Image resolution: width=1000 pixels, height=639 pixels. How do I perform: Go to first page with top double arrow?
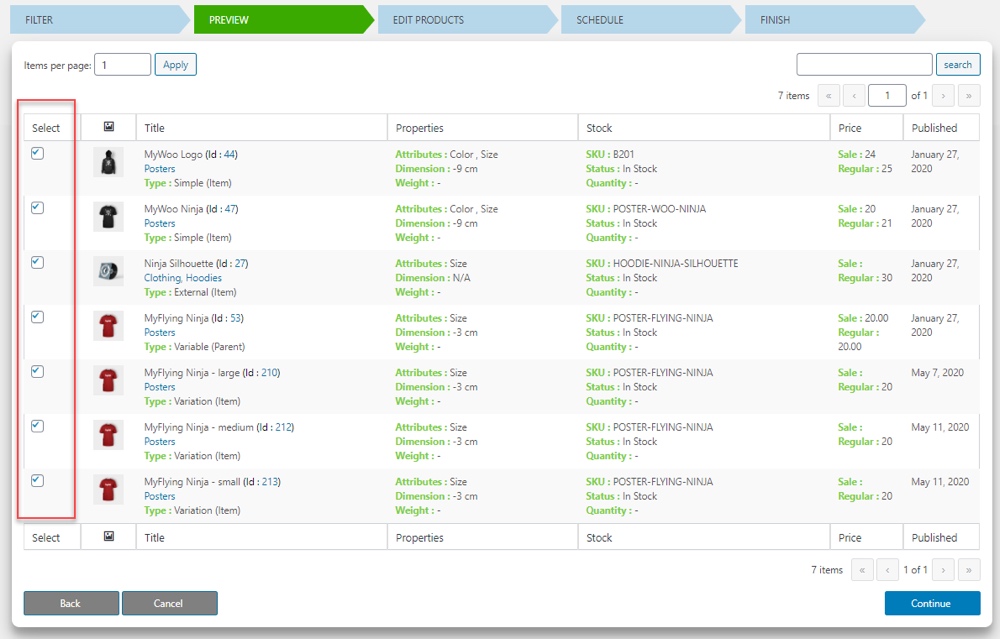point(829,96)
